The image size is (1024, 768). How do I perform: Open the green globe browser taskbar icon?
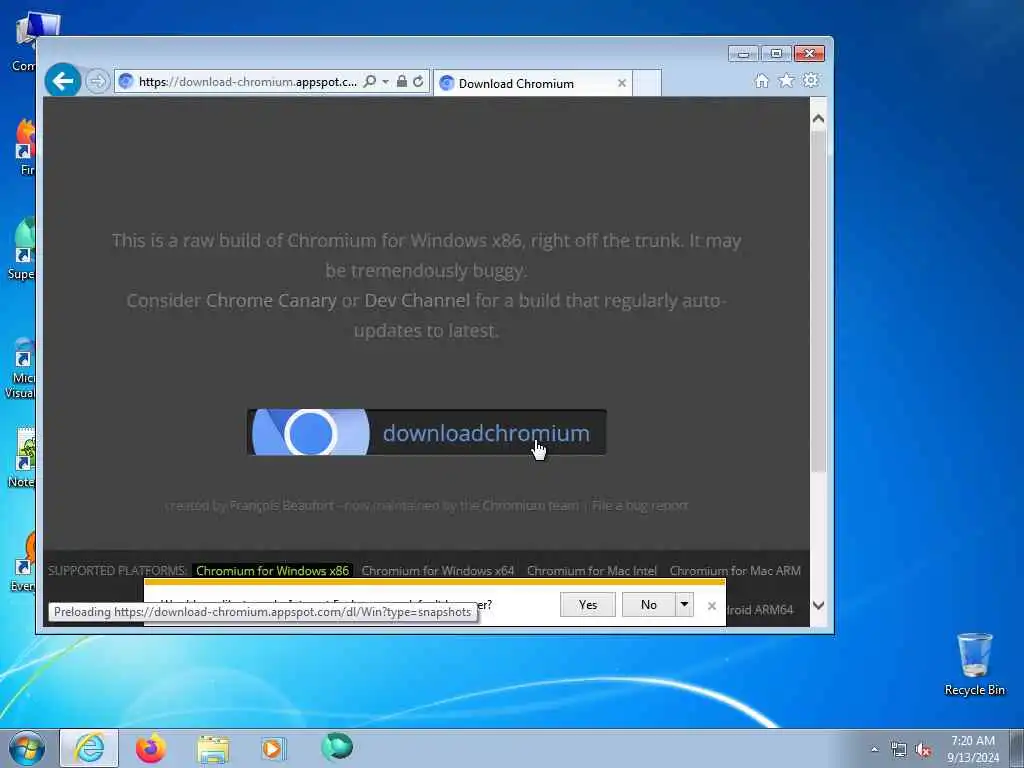point(337,747)
